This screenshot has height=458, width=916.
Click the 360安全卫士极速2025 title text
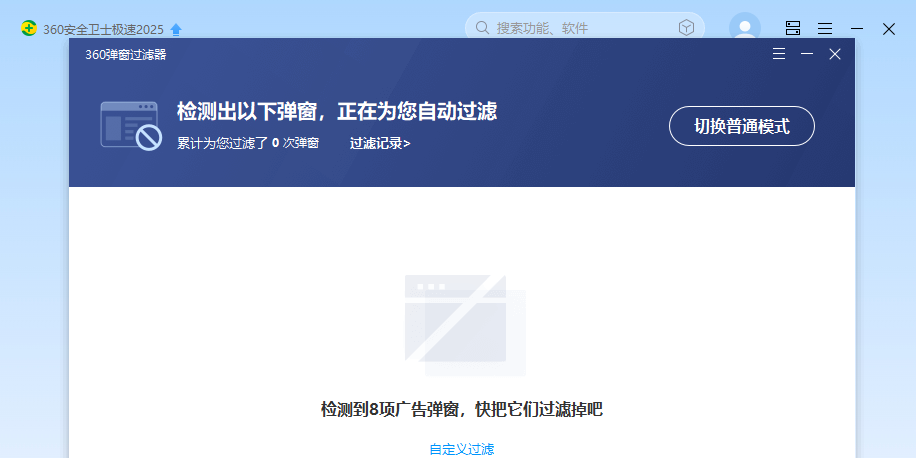[103, 29]
